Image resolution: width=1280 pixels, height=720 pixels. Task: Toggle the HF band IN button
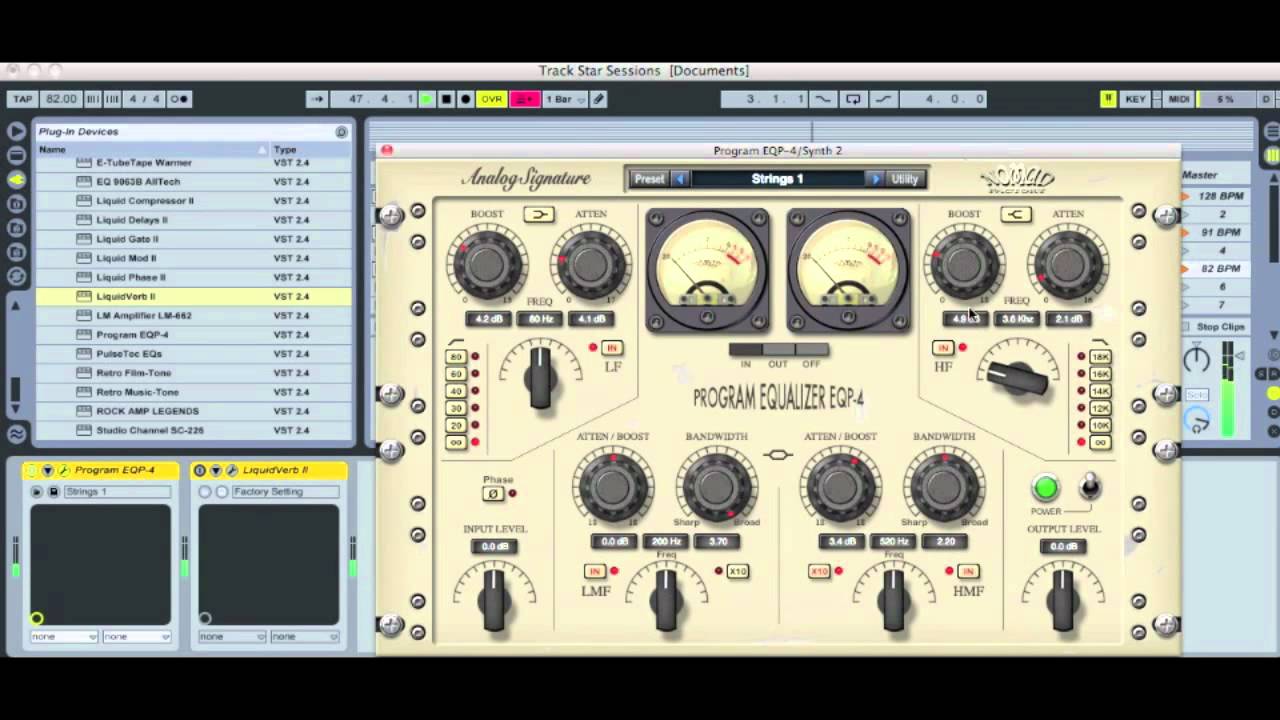coord(942,348)
